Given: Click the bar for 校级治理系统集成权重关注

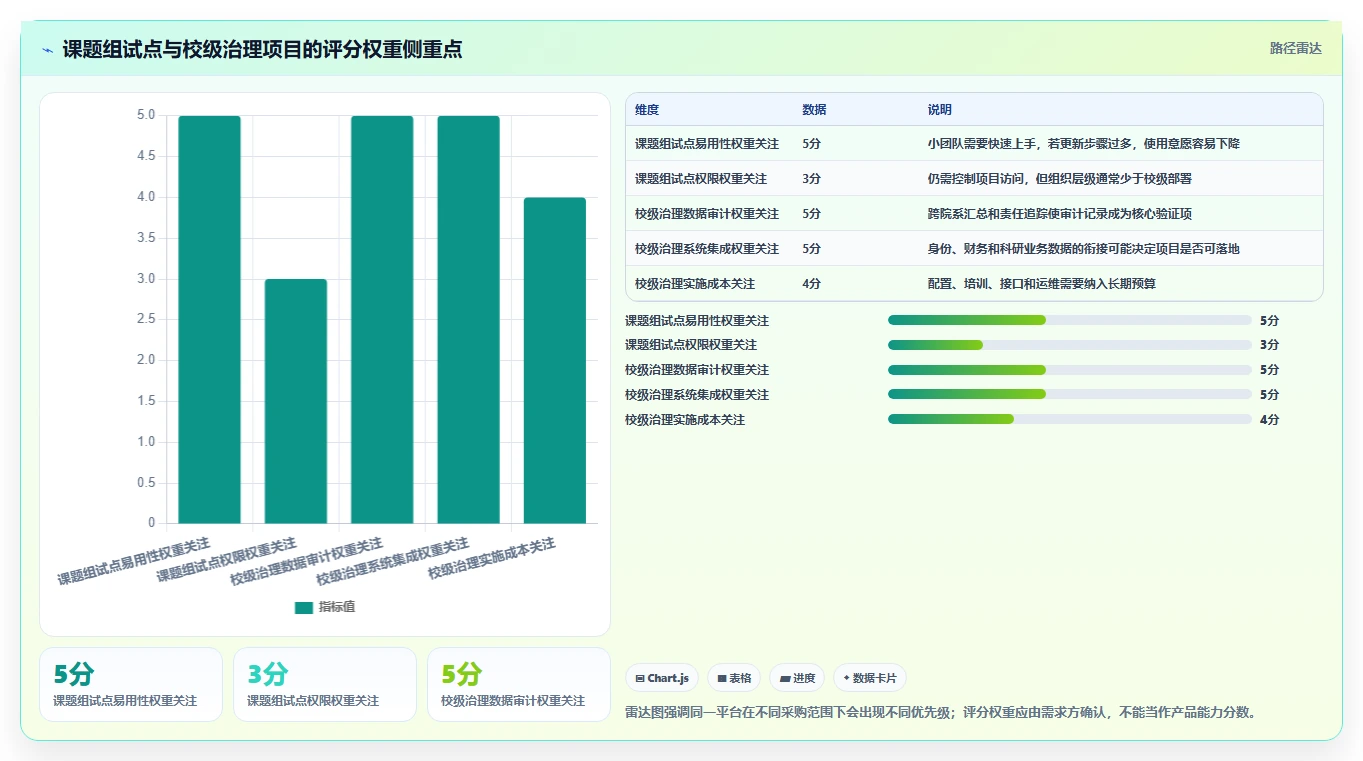Looking at the screenshot, I should (468, 319).
